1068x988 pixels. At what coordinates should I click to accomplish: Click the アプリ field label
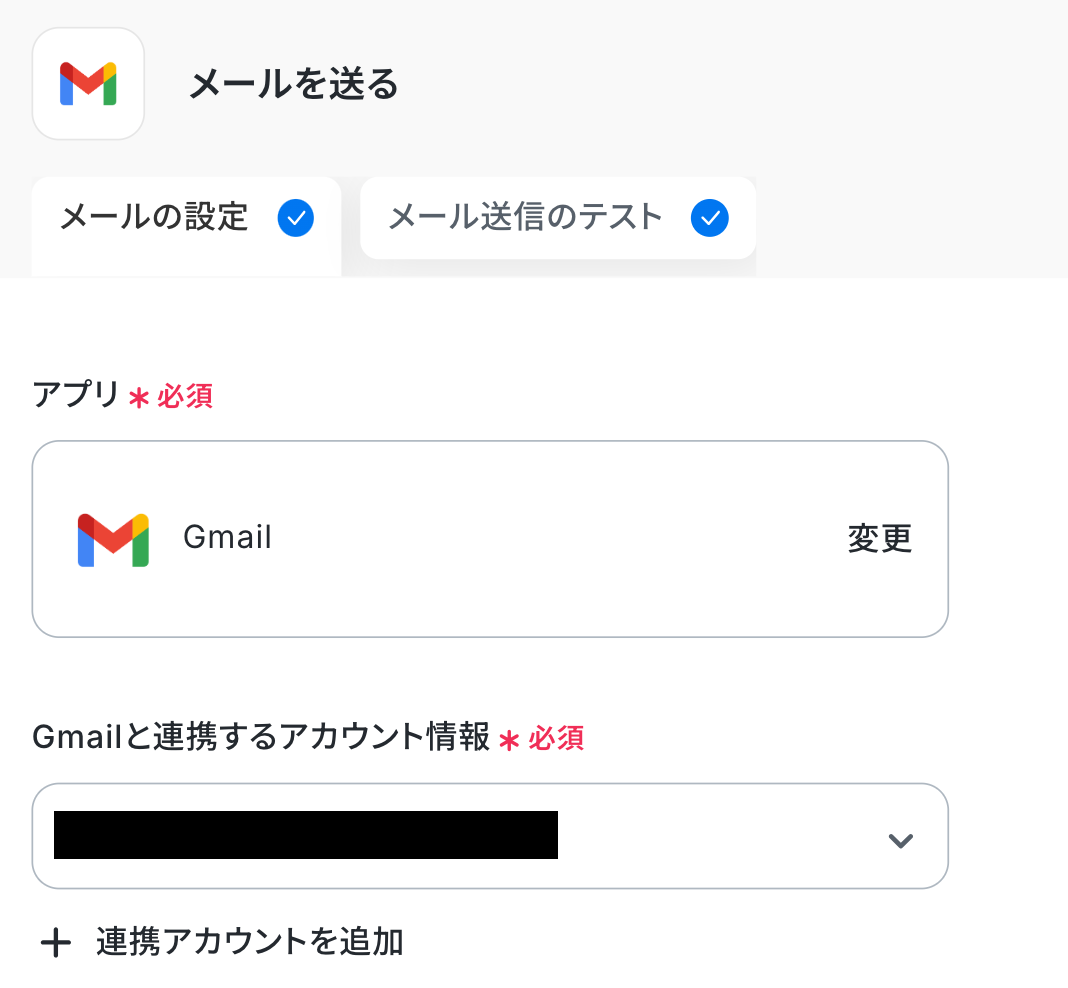[76, 396]
